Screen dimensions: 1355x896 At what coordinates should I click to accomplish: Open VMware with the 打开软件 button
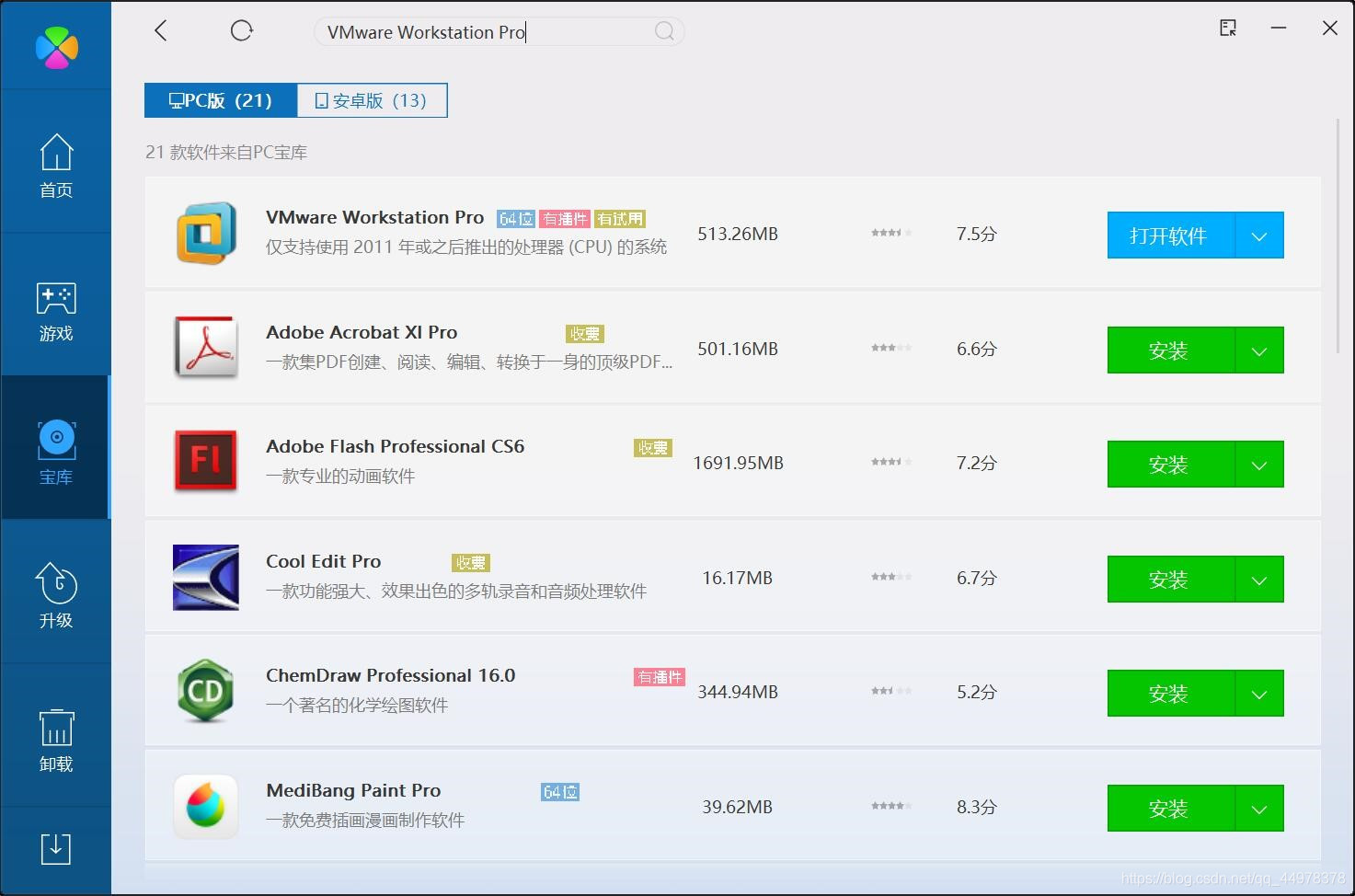1170,235
